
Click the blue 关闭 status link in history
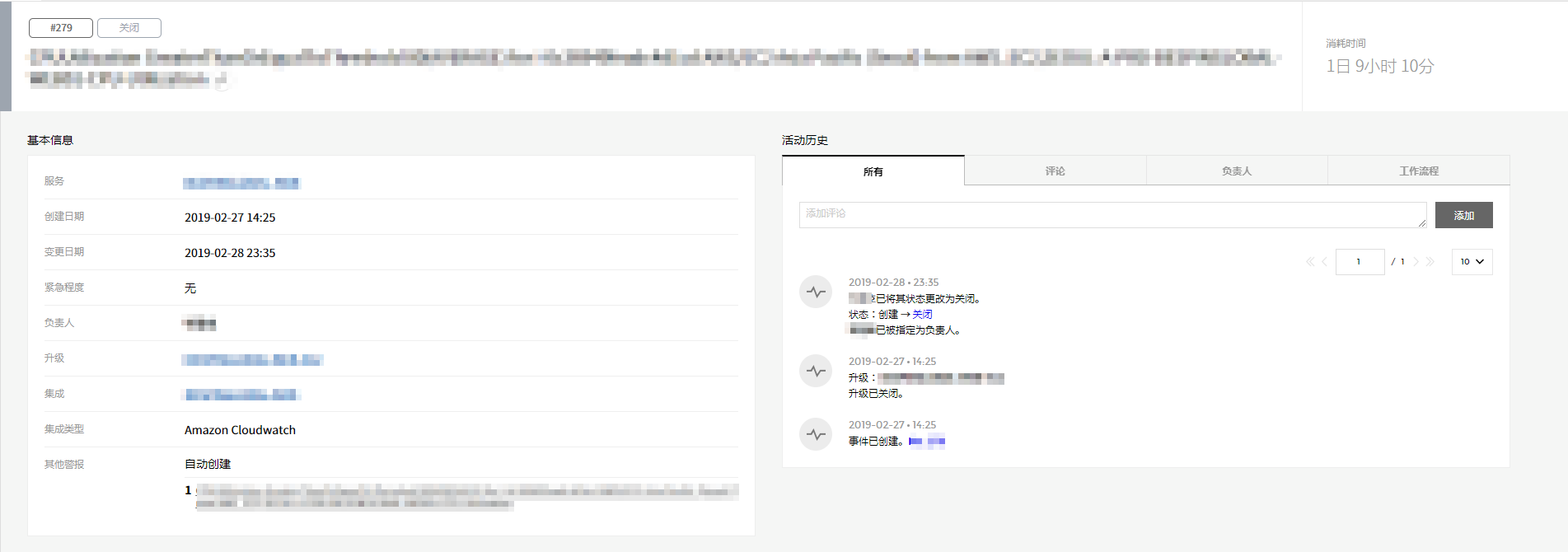[x=922, y=315]
